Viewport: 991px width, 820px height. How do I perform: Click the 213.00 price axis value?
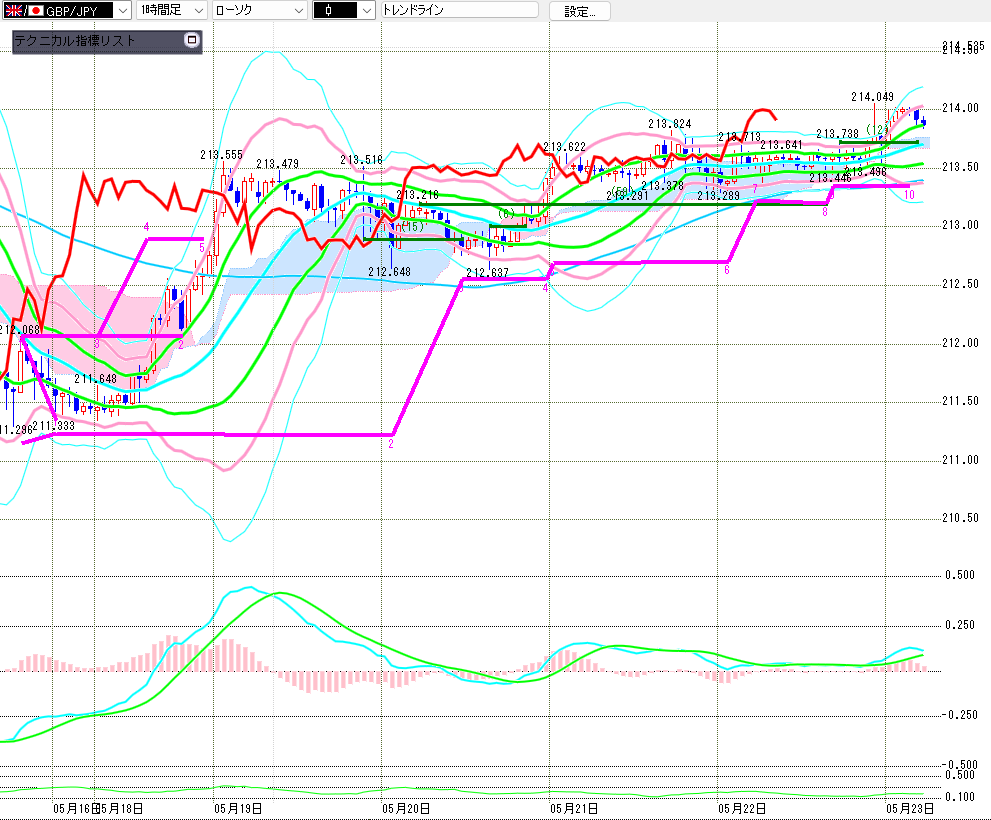pos(960,225)
